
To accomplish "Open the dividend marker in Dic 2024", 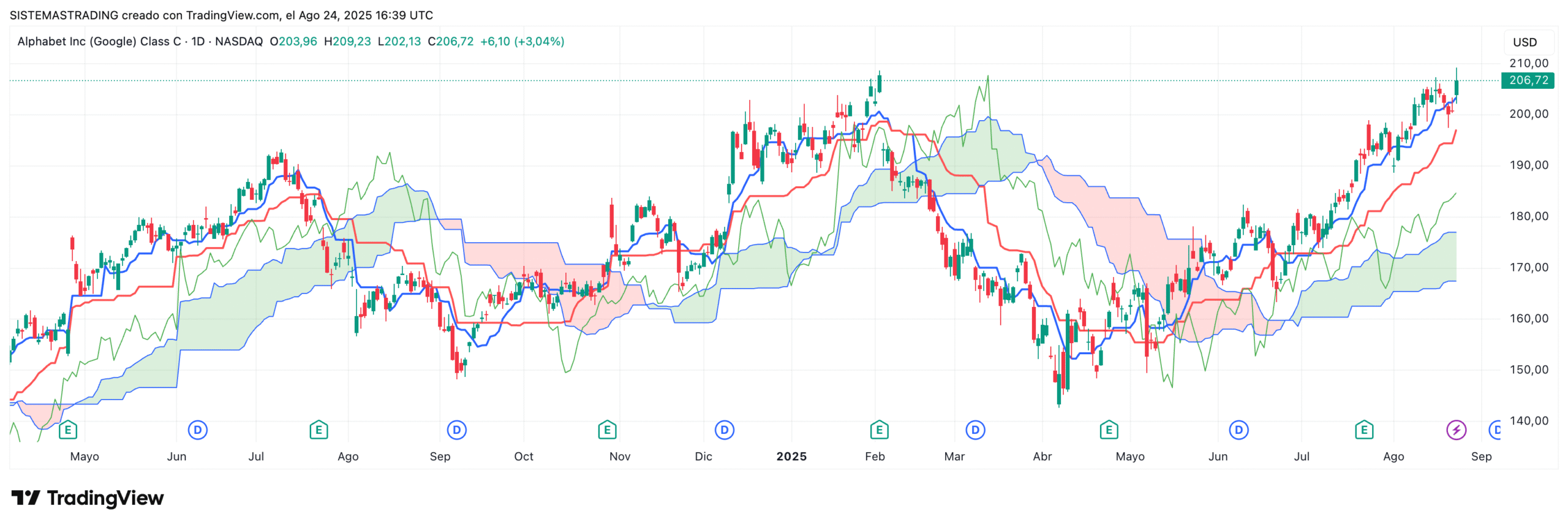I will 724,430.
